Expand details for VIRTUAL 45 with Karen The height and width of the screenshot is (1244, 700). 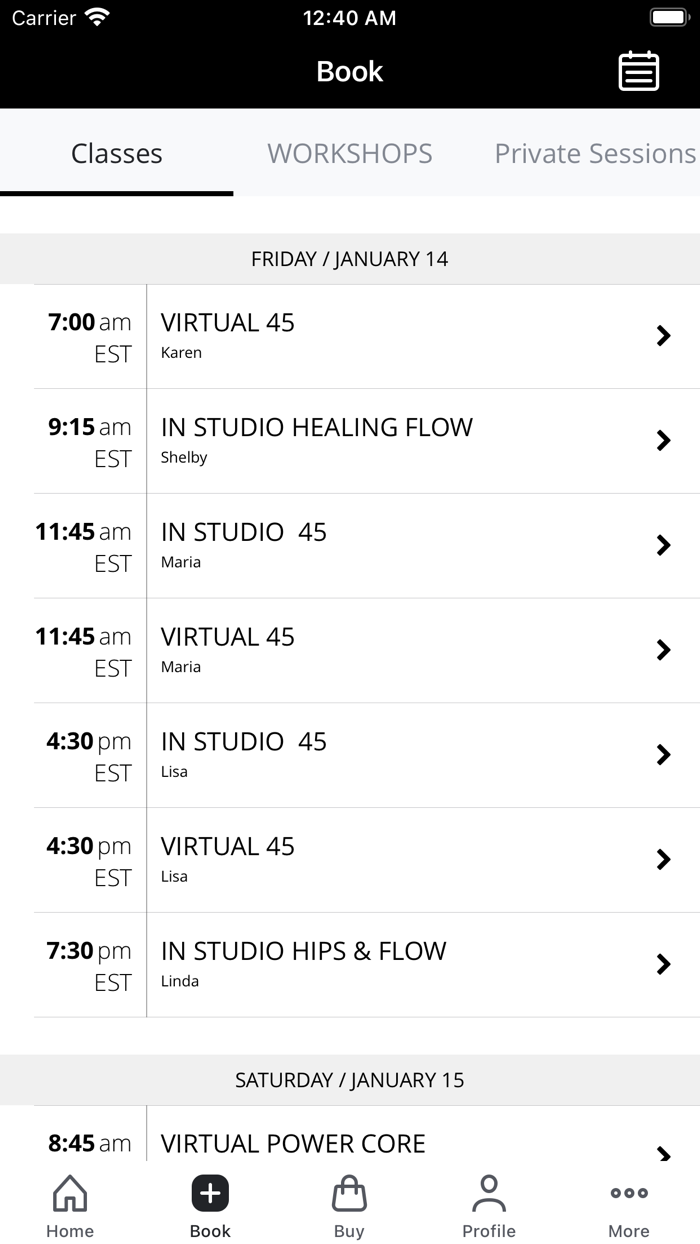click(x=350, y=336)
